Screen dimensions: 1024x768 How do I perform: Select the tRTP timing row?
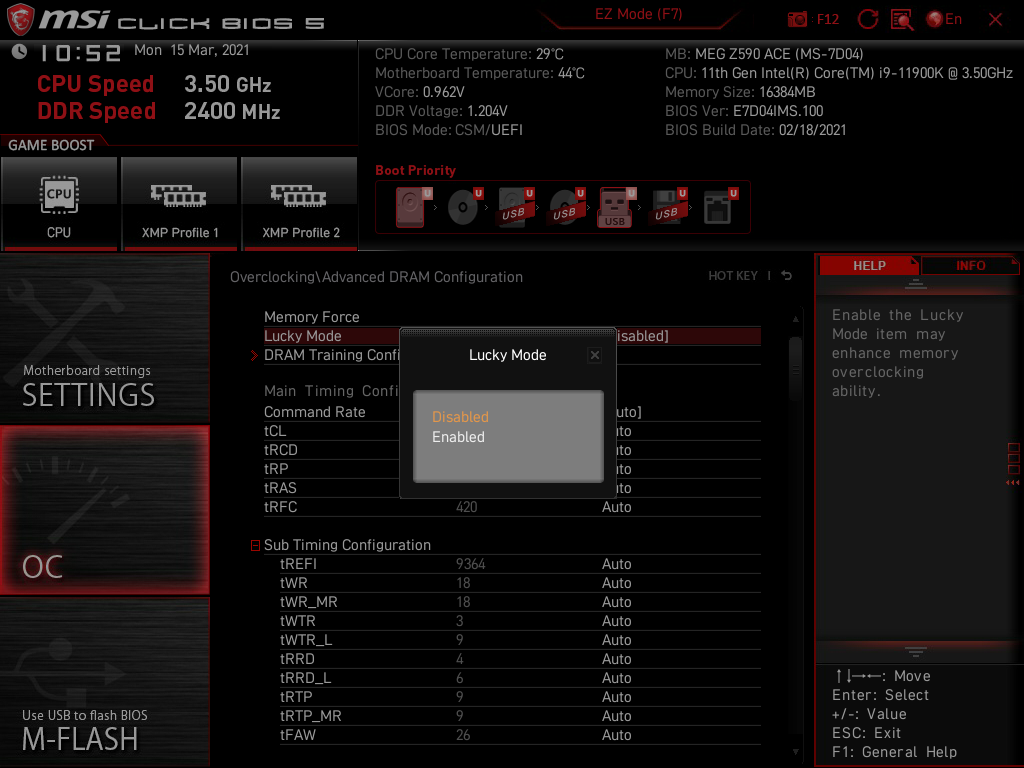pyautogui.click(x=520, y=697)
